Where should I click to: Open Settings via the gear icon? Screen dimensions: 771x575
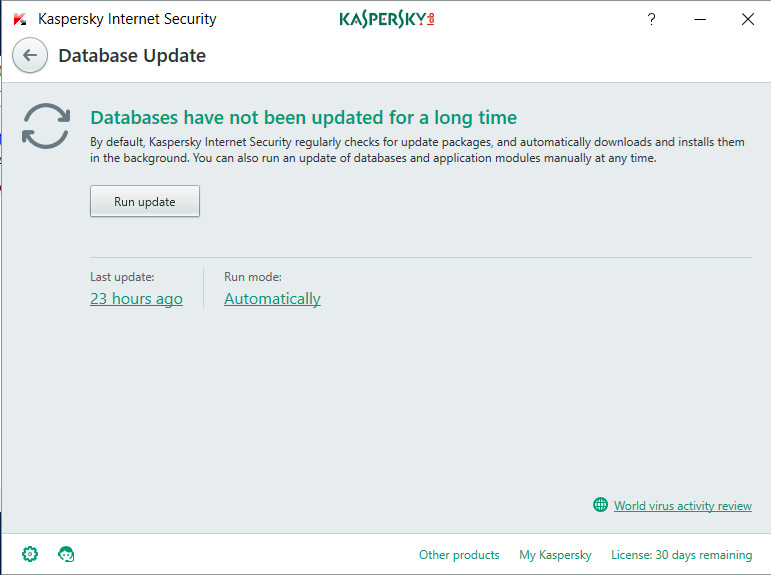(30, 554)
